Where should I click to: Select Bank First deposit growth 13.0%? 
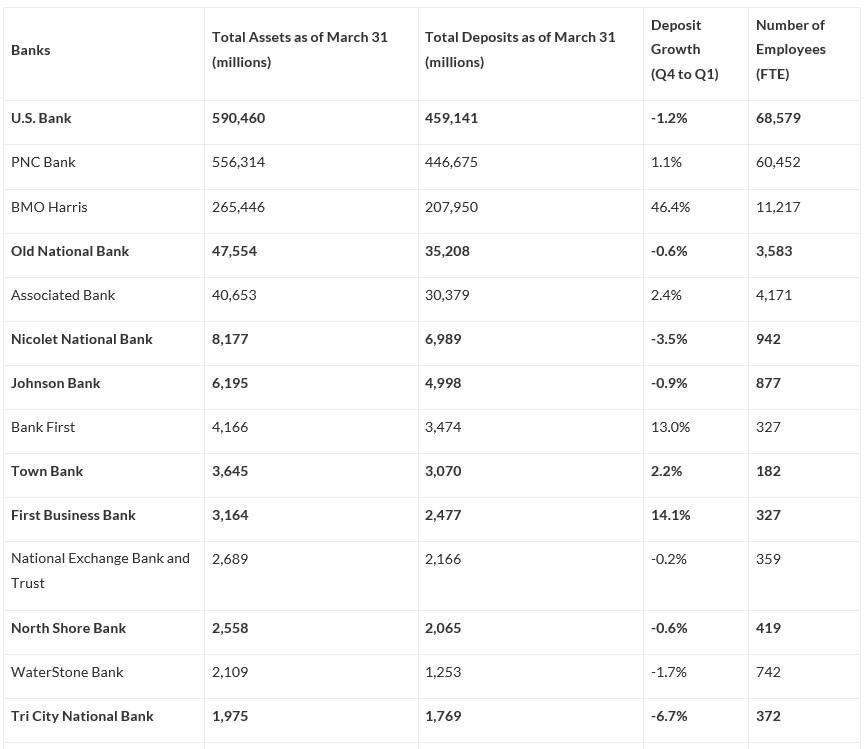point(670,427)
